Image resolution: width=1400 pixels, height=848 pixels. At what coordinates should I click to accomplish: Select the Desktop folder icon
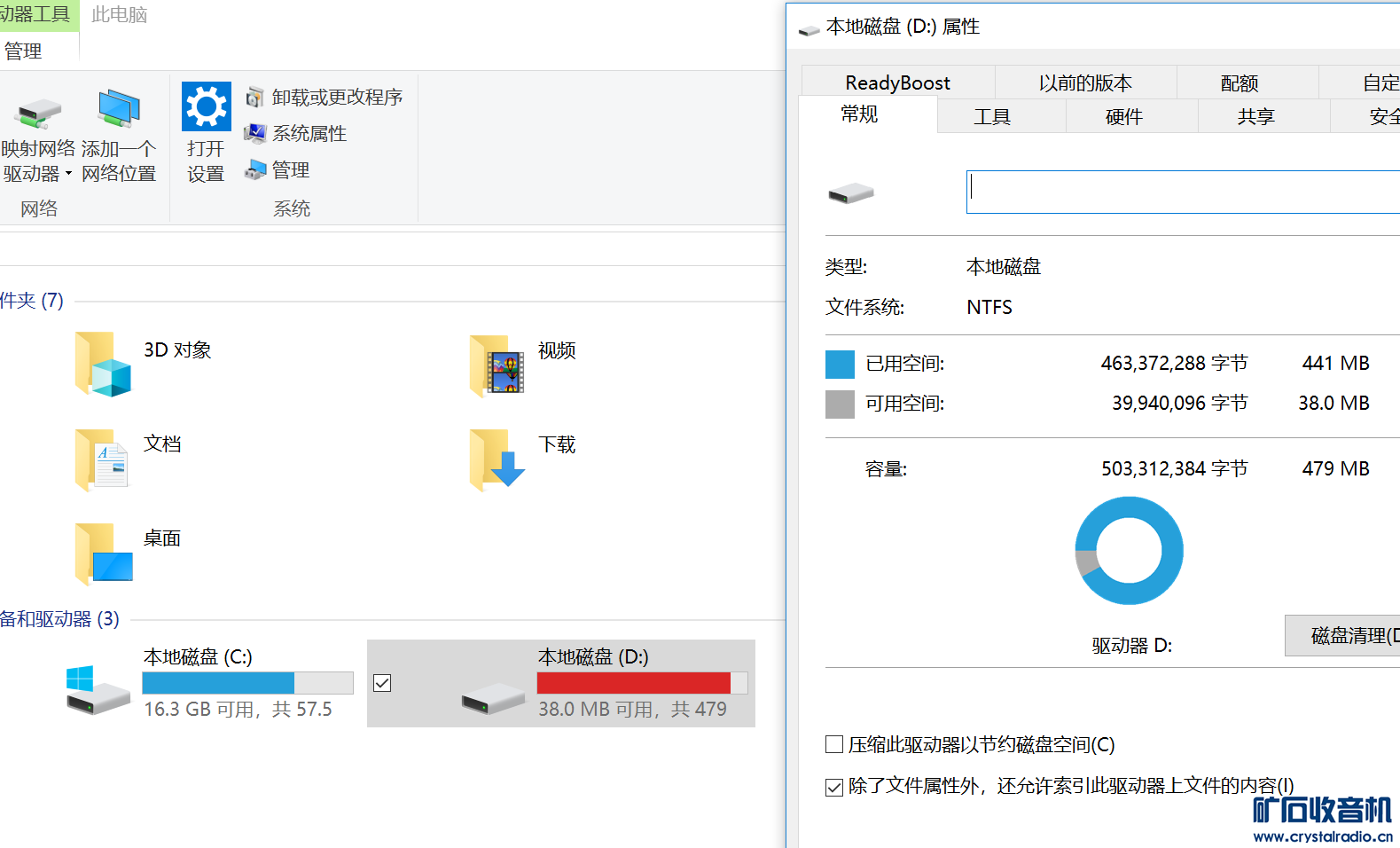104,554
